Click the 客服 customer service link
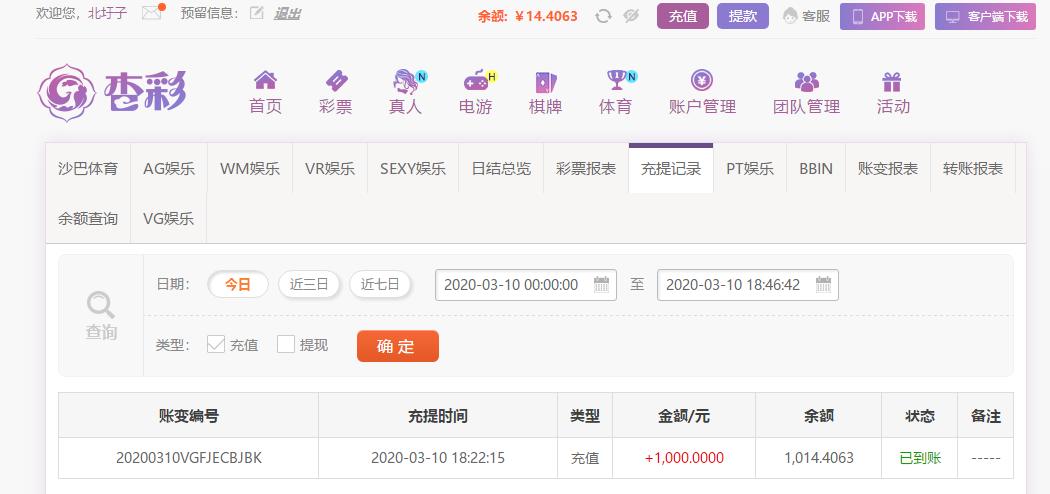This screenshot has width=1050, height=494. [x=807, y=16]
